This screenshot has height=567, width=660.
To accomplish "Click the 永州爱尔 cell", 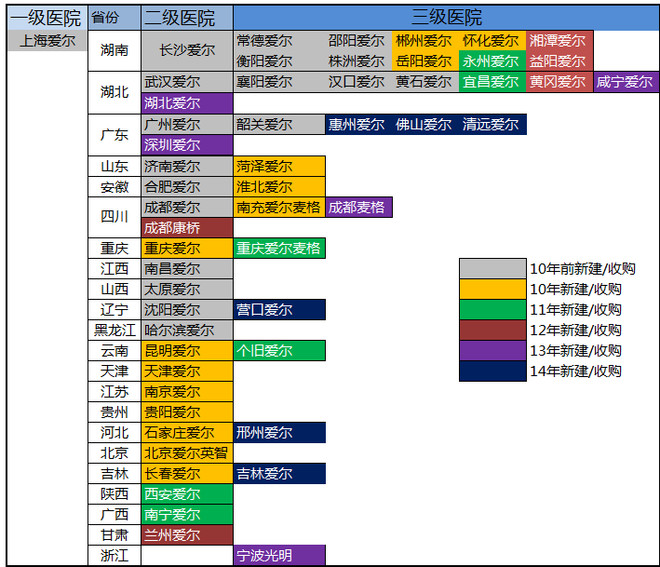I will 491,61.
